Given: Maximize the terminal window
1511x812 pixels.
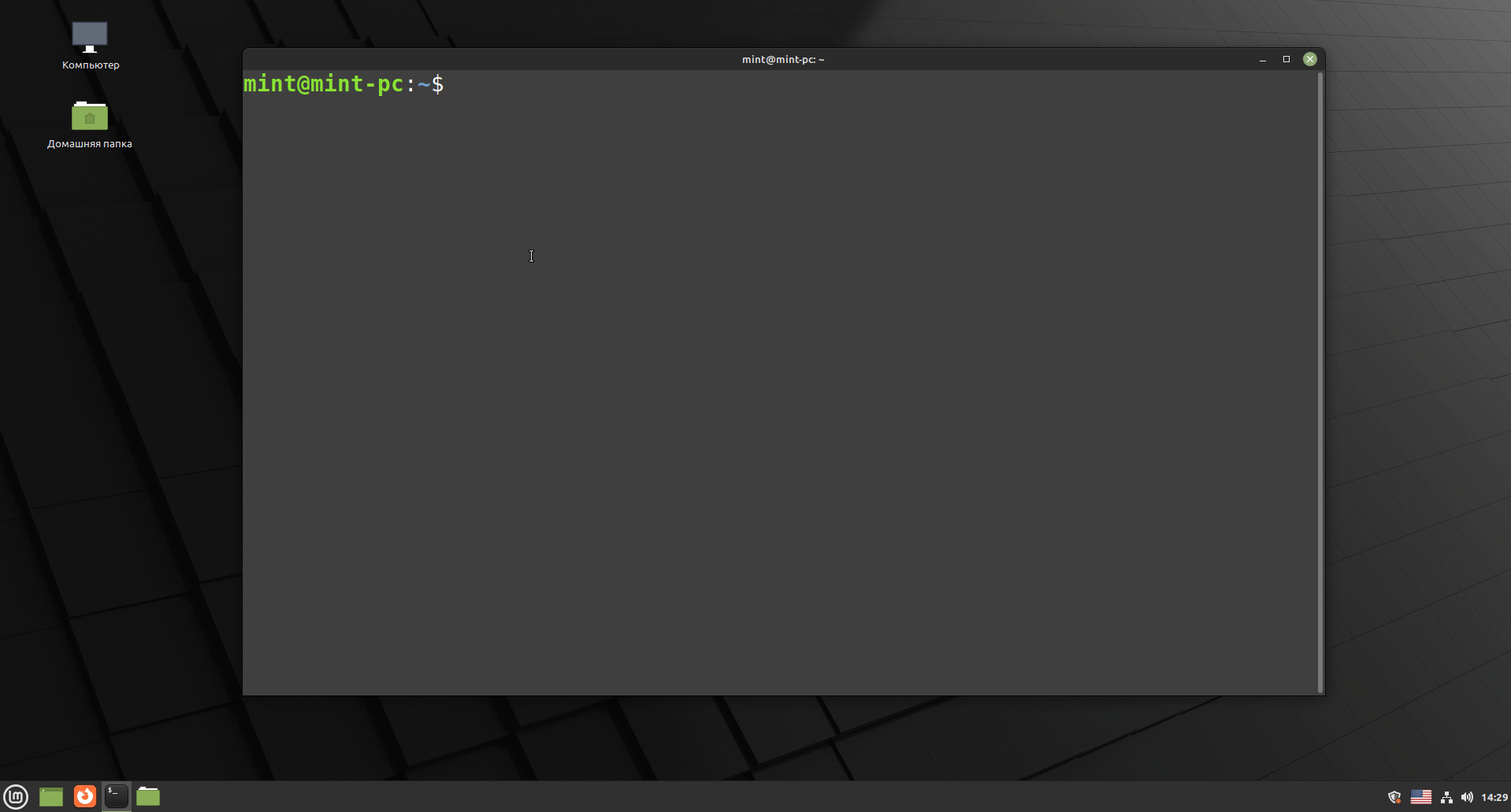Looking at the screenshot, I should [x=1286, y=59].
